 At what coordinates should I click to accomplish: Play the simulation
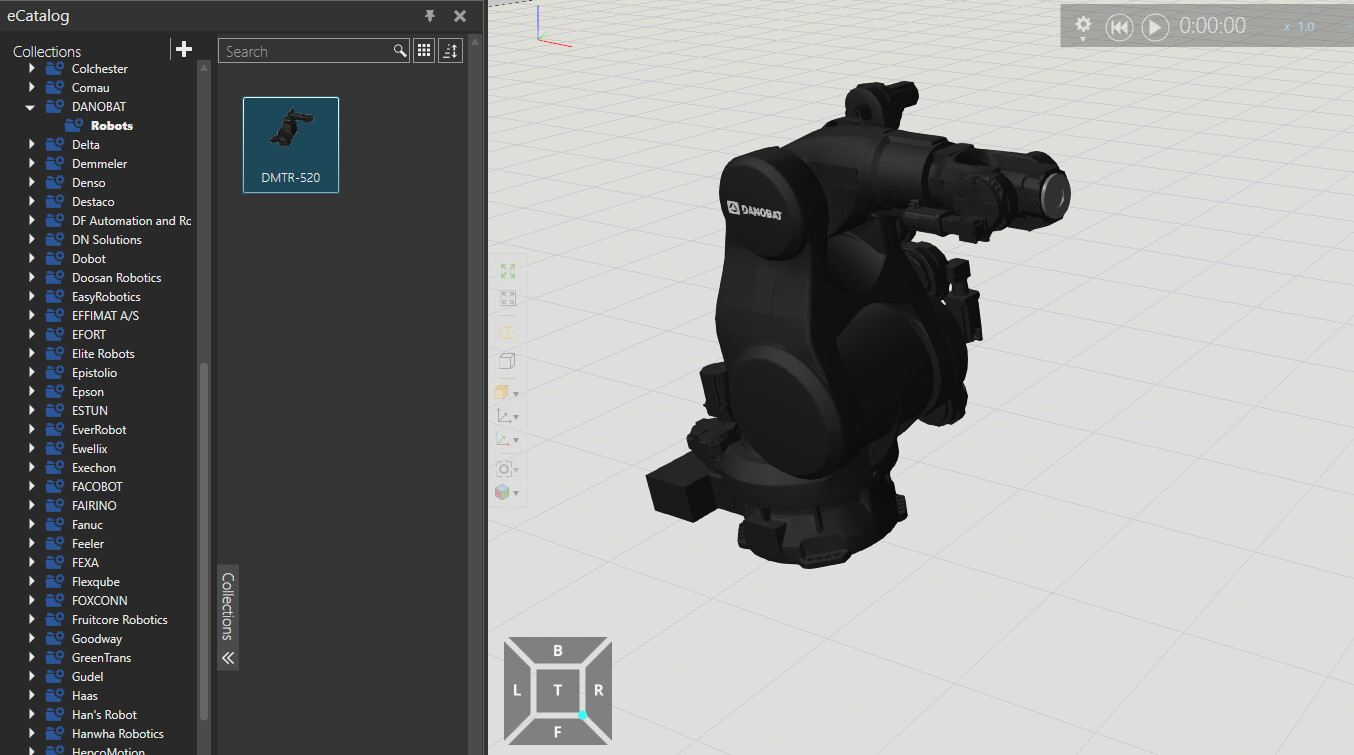point(1155,27)
